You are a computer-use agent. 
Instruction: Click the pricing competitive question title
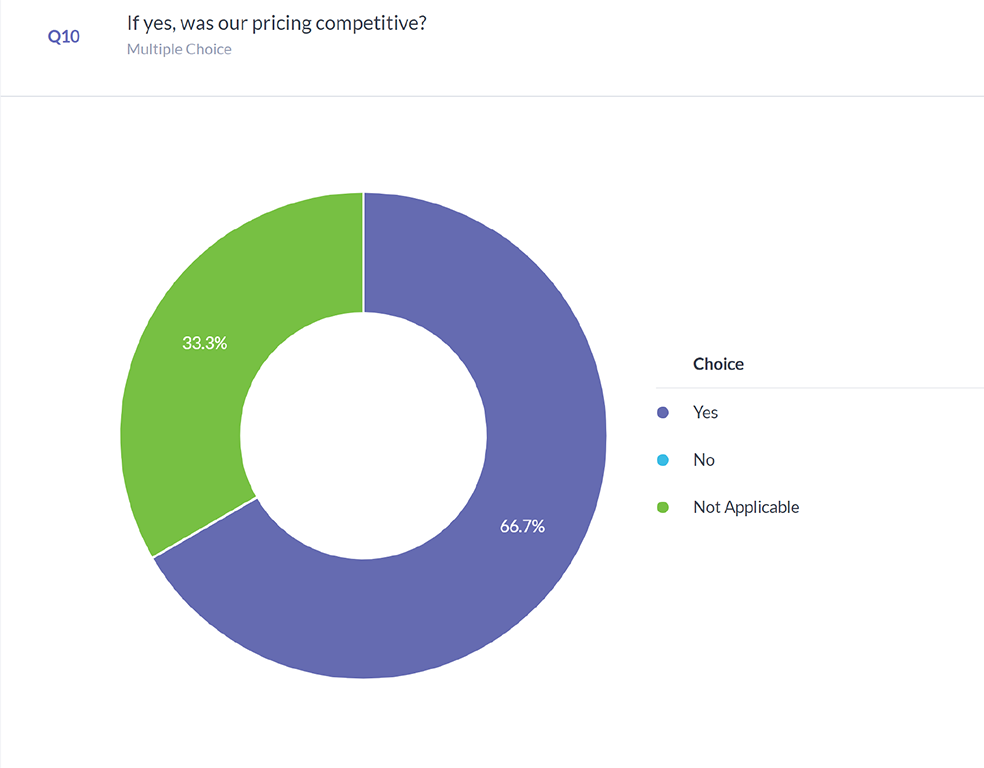point(277,22)
